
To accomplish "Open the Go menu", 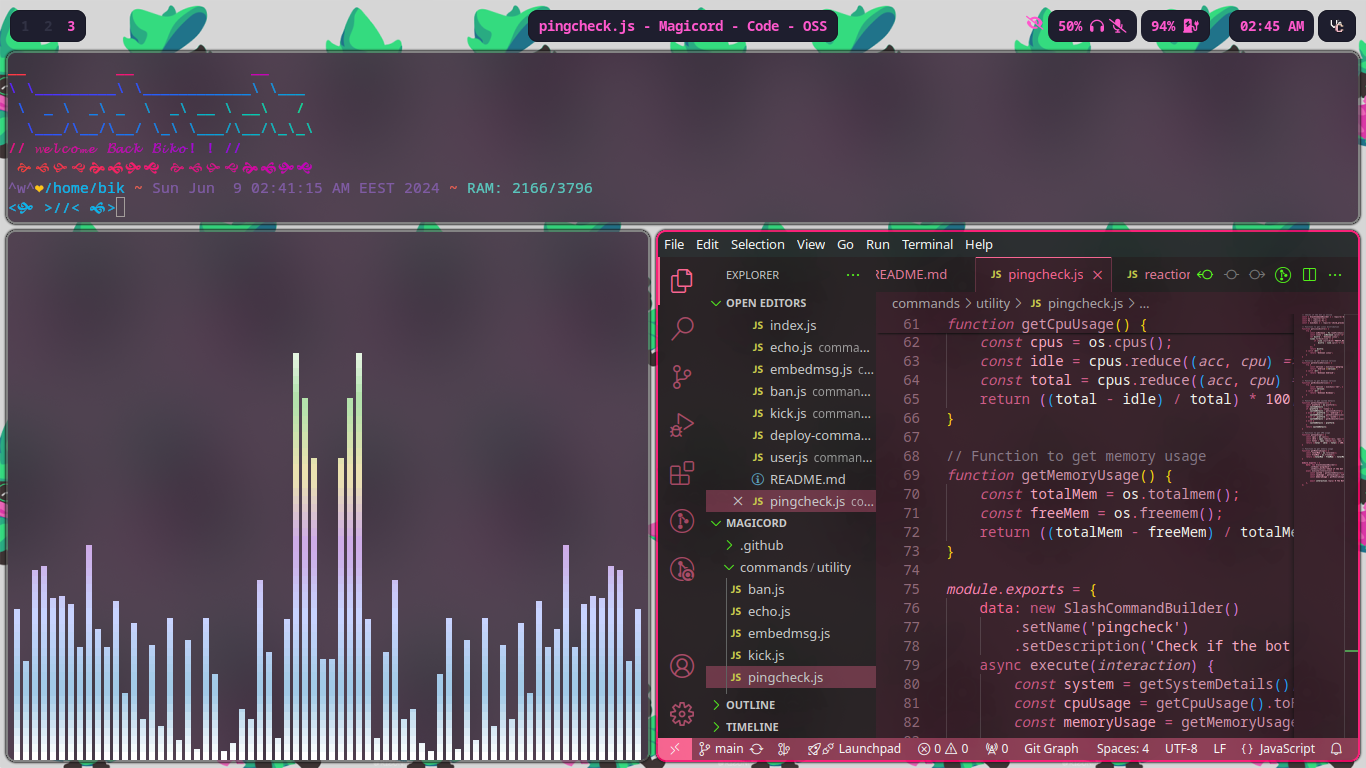I will point(846,244).
